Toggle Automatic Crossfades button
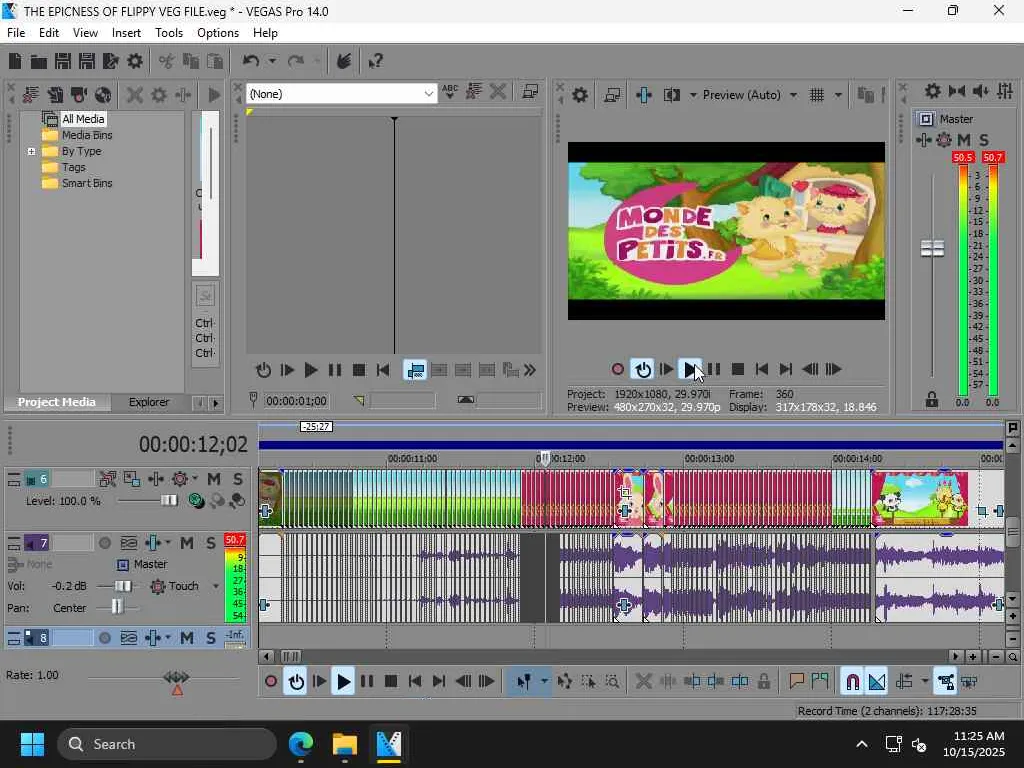1024x768 pixels. (x=876, y=681)
